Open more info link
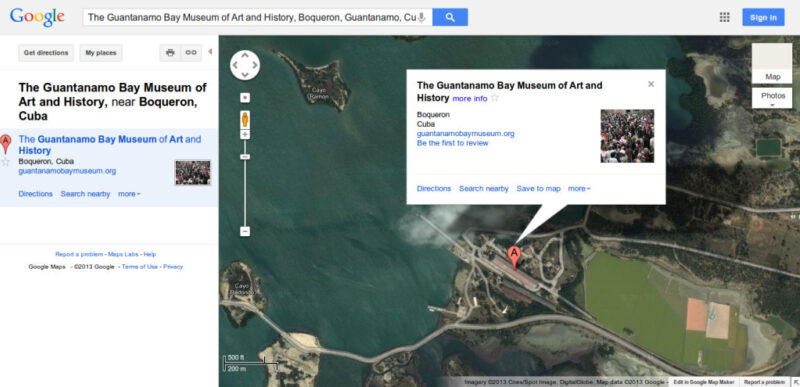 [x=470, y=98]
